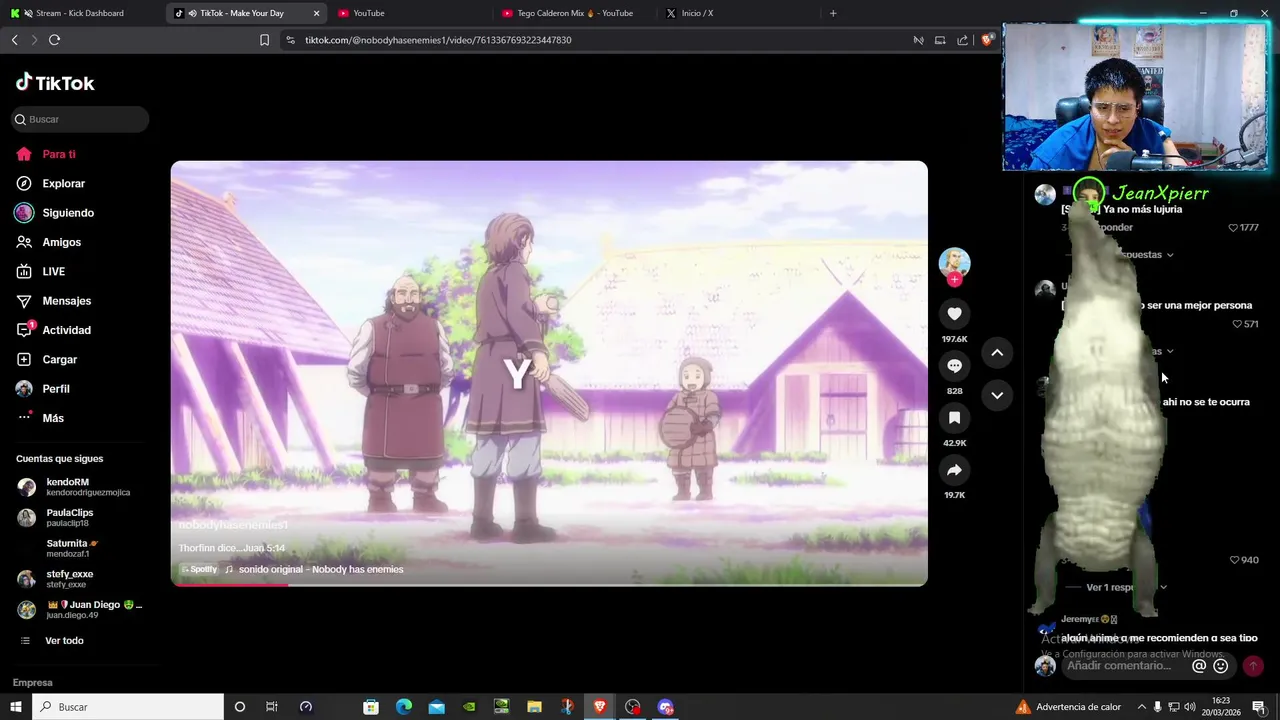Image resolution: width=1280 pixels, height=720 pixels.
Task: Open PaulaClips followed account
Action: [78, 517]
